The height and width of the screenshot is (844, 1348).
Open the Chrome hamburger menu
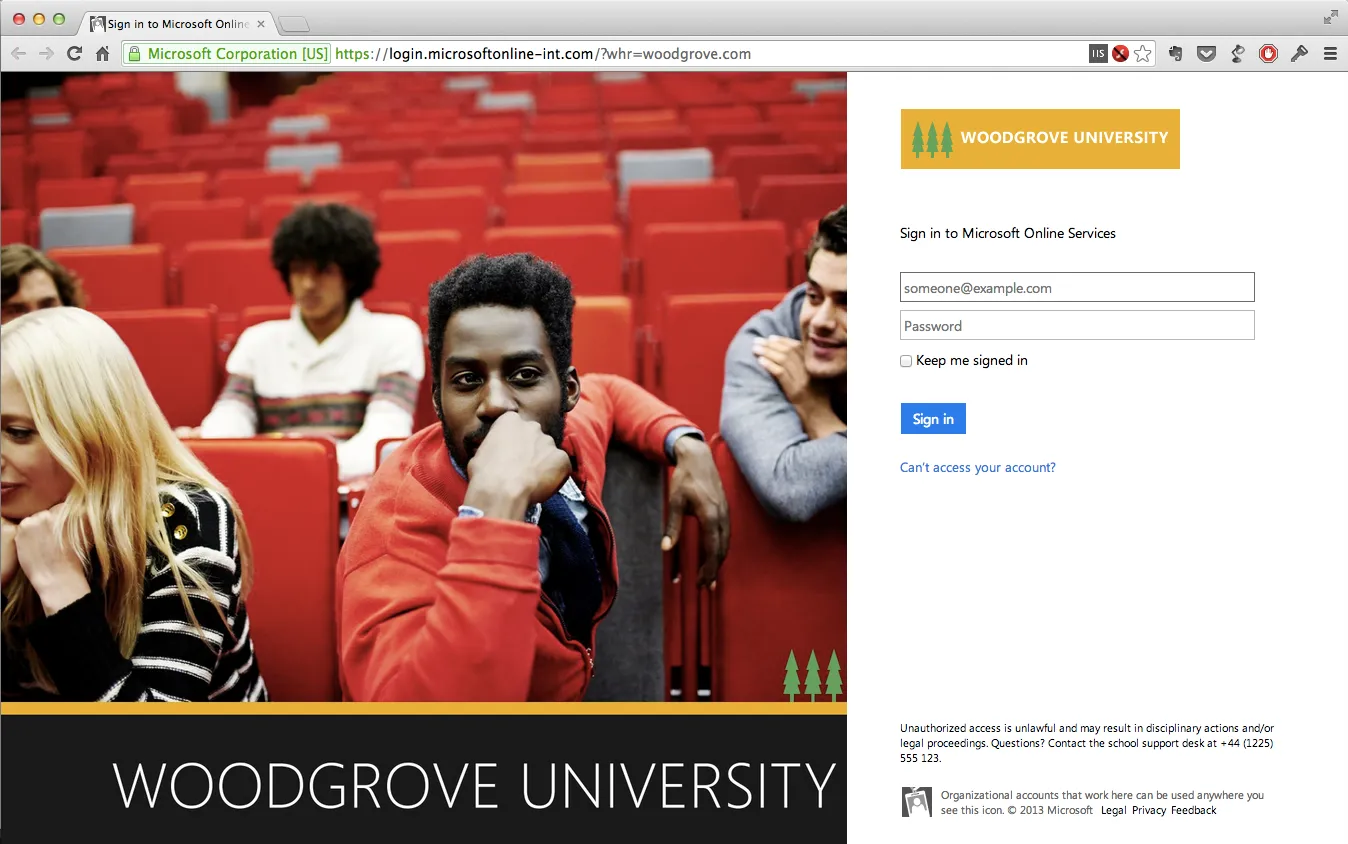click(x=1330, y=54)
